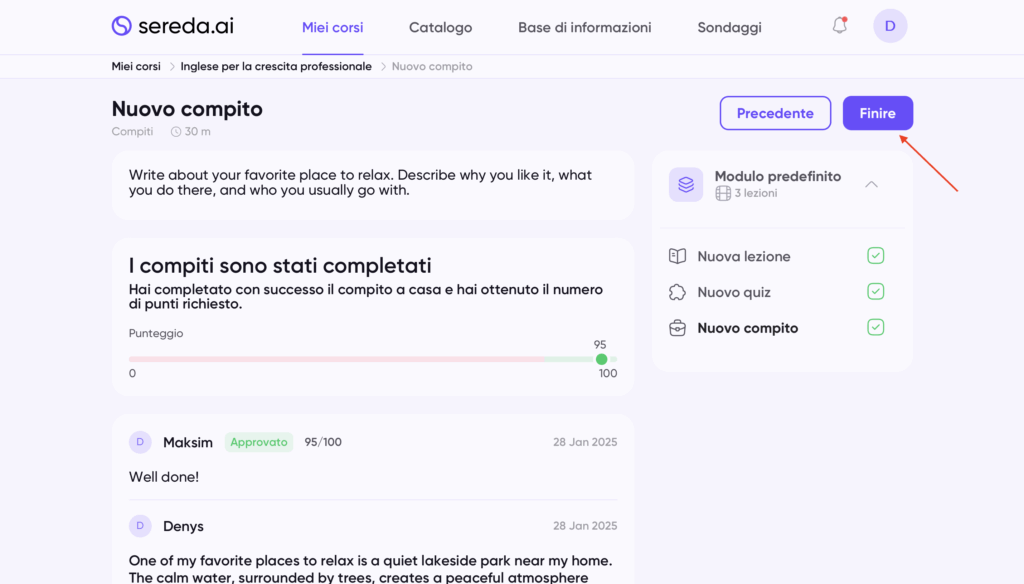Viewport: 1024px width, 584px height.
Task: Click the sereda.ai logo icon
Action: pos(122,26)
